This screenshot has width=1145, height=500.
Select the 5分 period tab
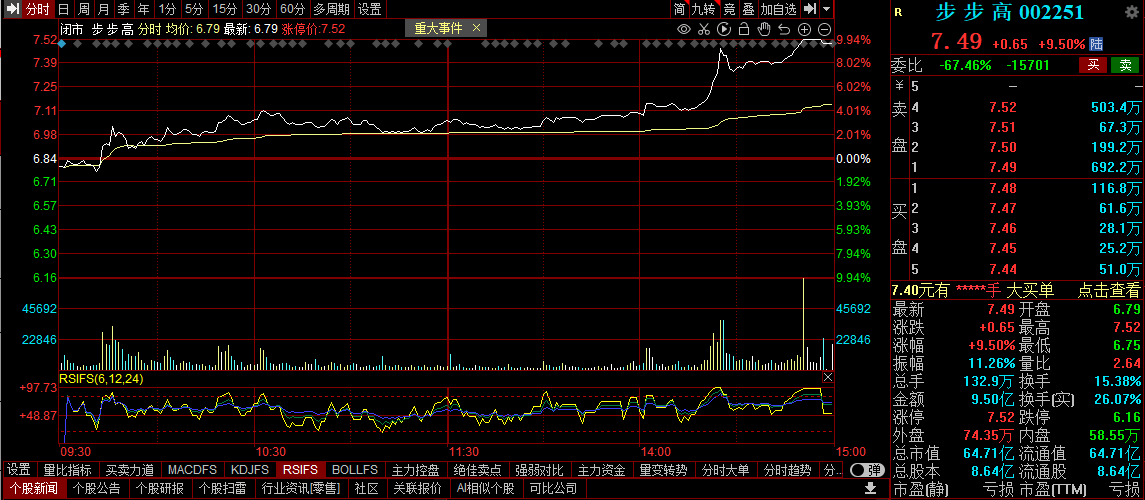click(194, 9)
